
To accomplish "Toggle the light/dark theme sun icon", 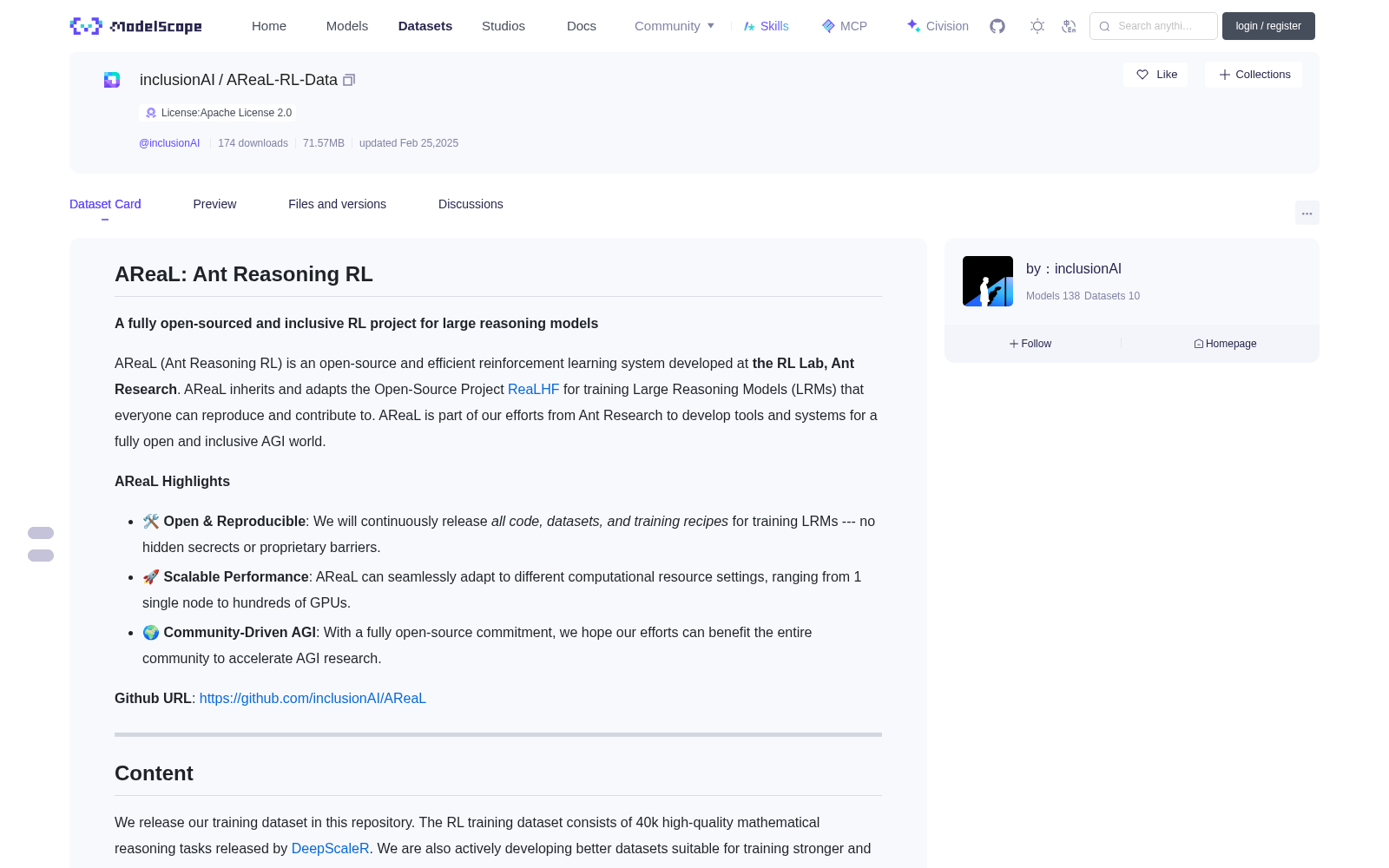I will (x=1037, y=26).
